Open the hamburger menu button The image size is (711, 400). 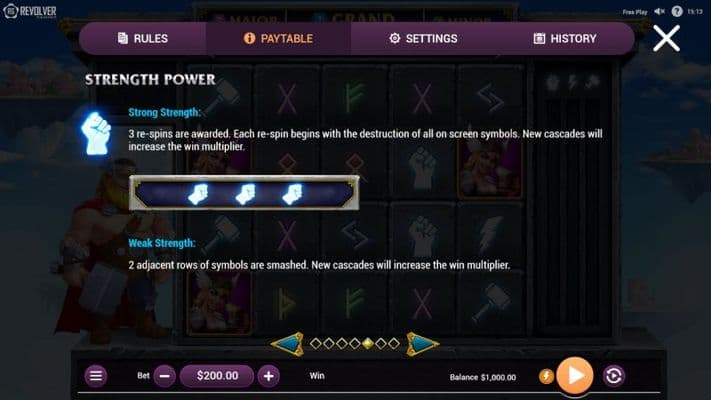[96, 376]
